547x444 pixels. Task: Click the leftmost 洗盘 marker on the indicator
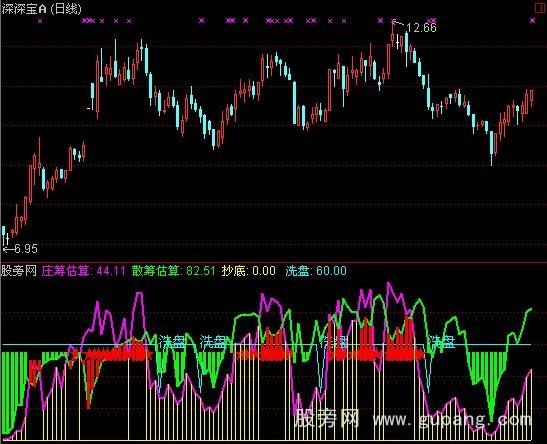(172, 342)
